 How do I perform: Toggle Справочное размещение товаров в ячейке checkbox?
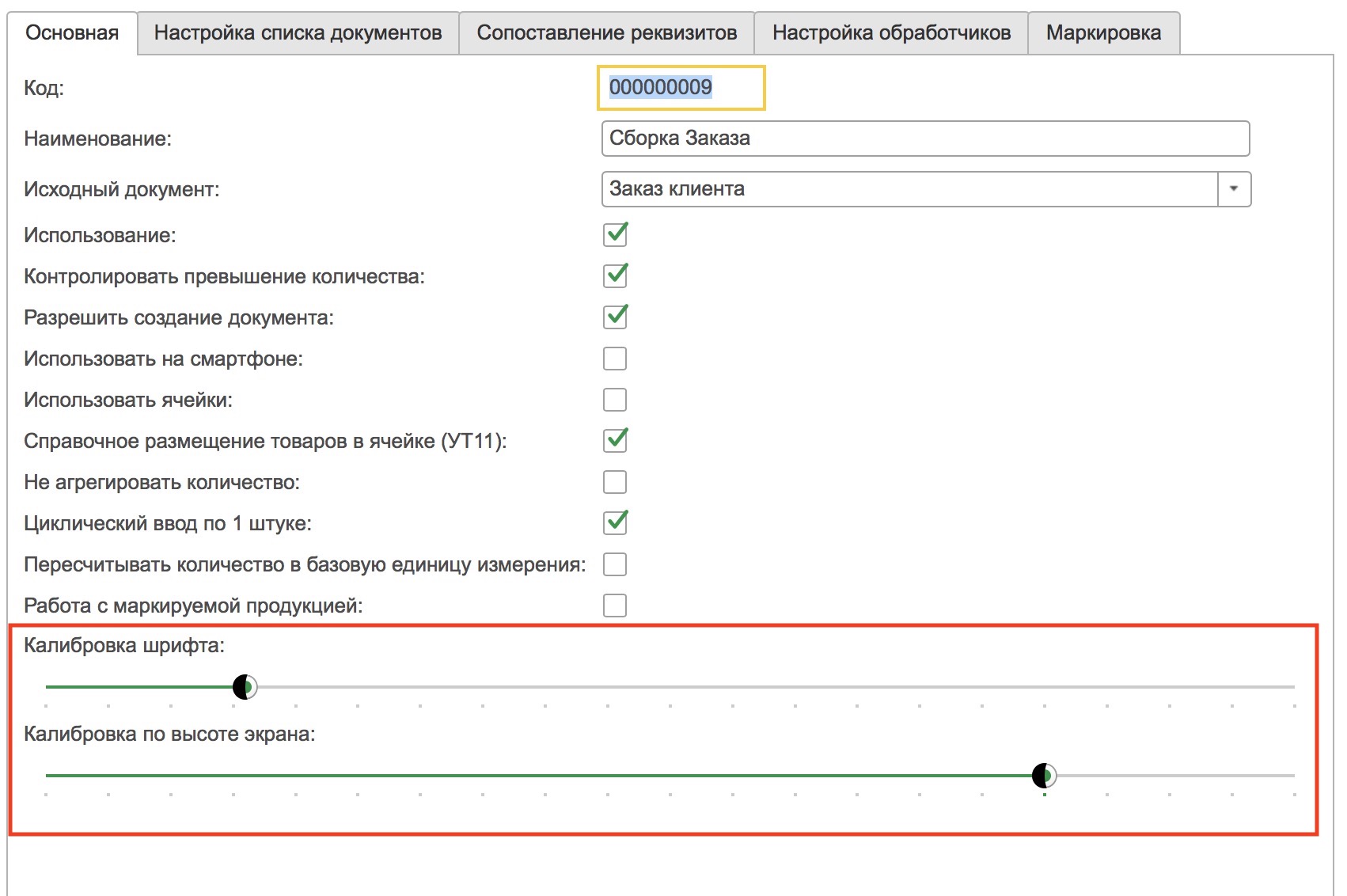(x=615, y=440)
